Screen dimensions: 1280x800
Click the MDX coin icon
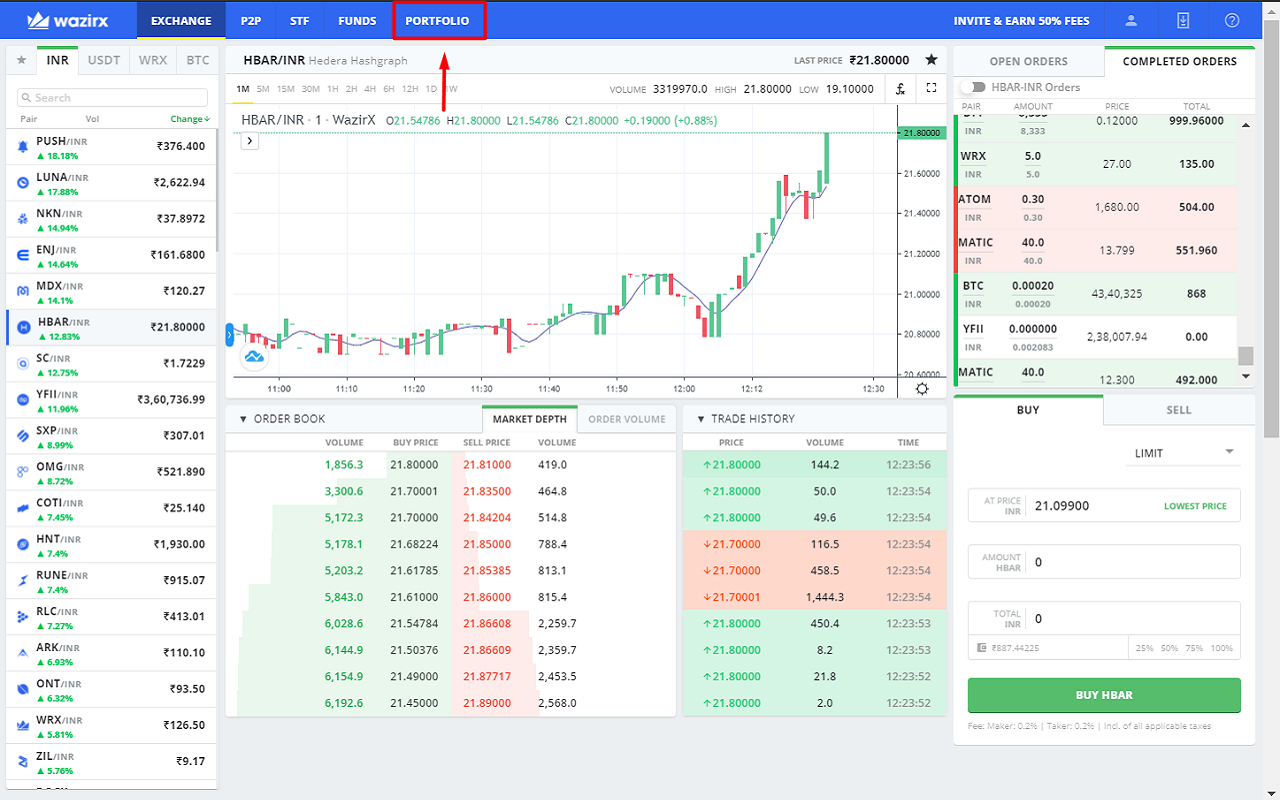(23, 291)
